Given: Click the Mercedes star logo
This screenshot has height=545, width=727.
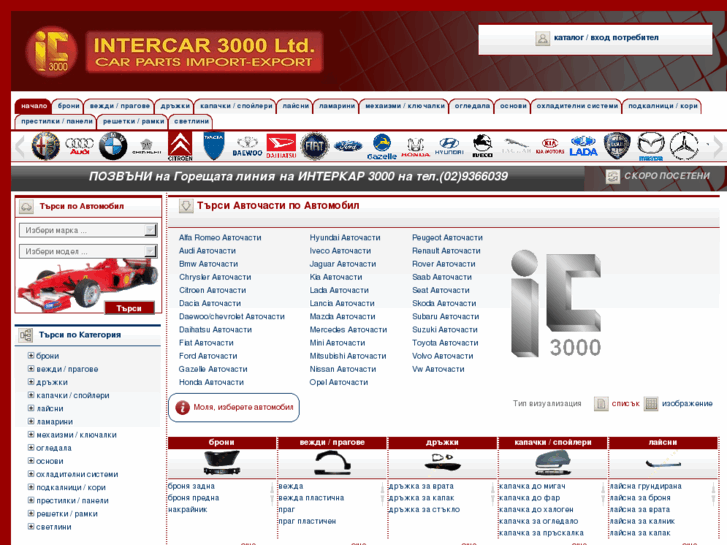Looking at the screenshot, I should pos(684,146).
